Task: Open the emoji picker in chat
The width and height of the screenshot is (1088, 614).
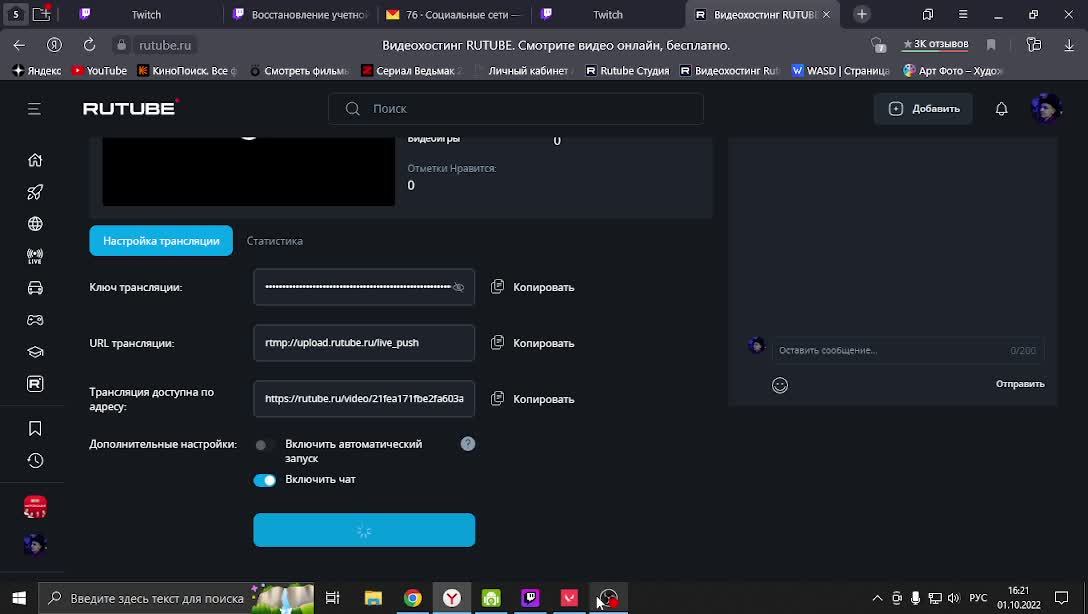Action: [x=780, y=385]
